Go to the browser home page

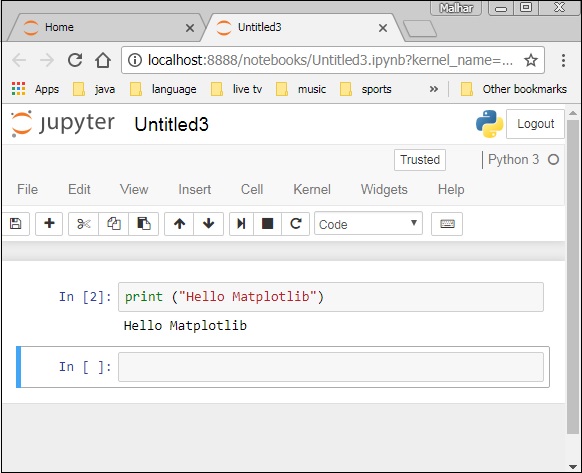pos(103,60)
